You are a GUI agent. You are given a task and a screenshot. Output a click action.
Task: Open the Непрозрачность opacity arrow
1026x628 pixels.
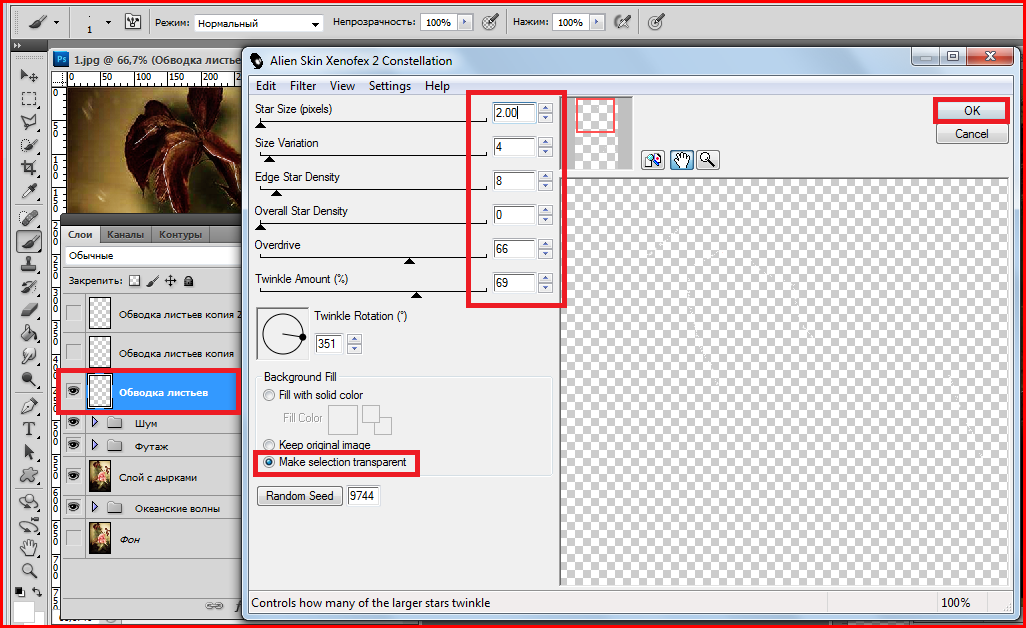pos(465,22)
